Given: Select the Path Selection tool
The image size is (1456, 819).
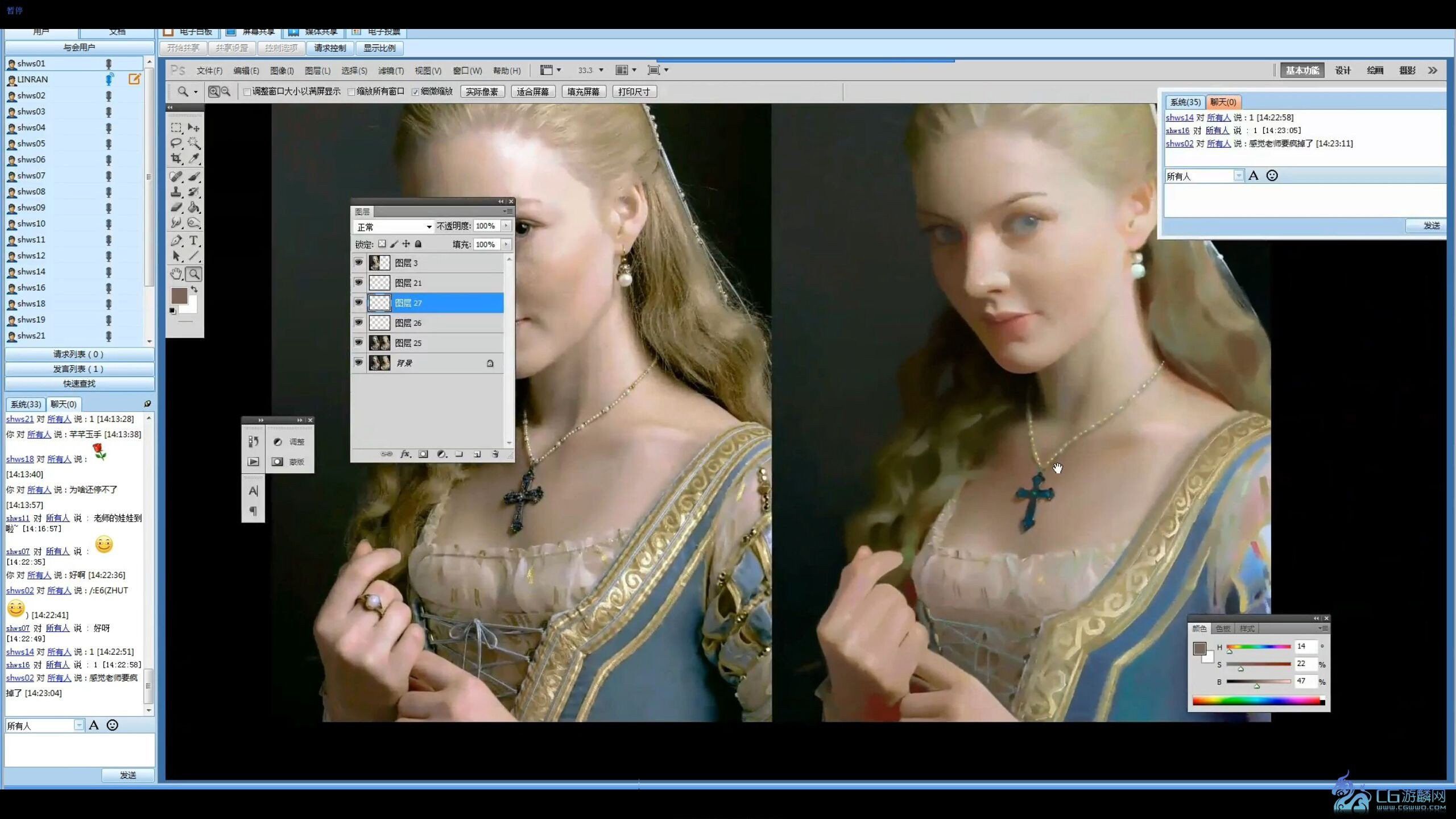Looking at the screenshot, I should point(176,256).
